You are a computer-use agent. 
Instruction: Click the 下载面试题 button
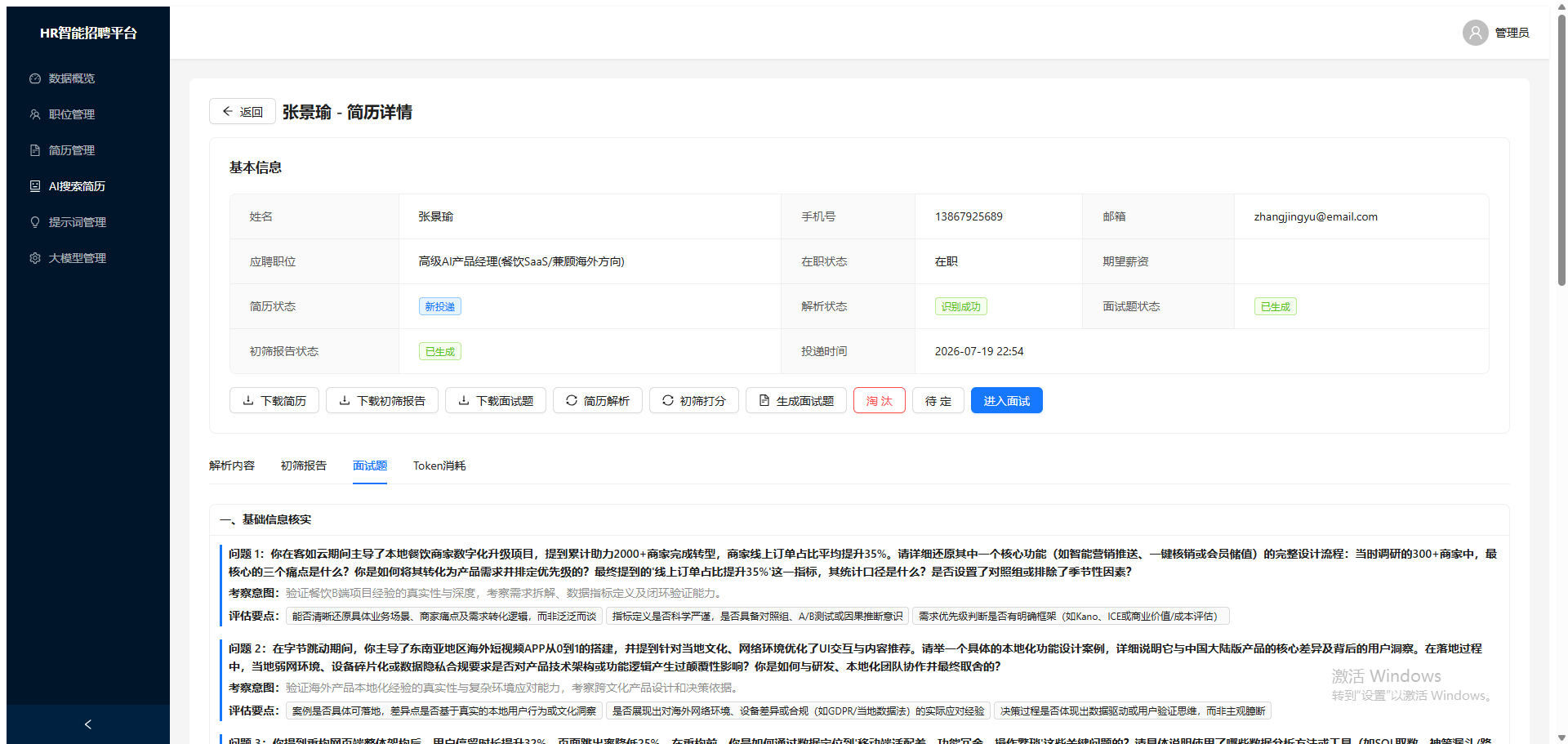(x=496, y=401)
